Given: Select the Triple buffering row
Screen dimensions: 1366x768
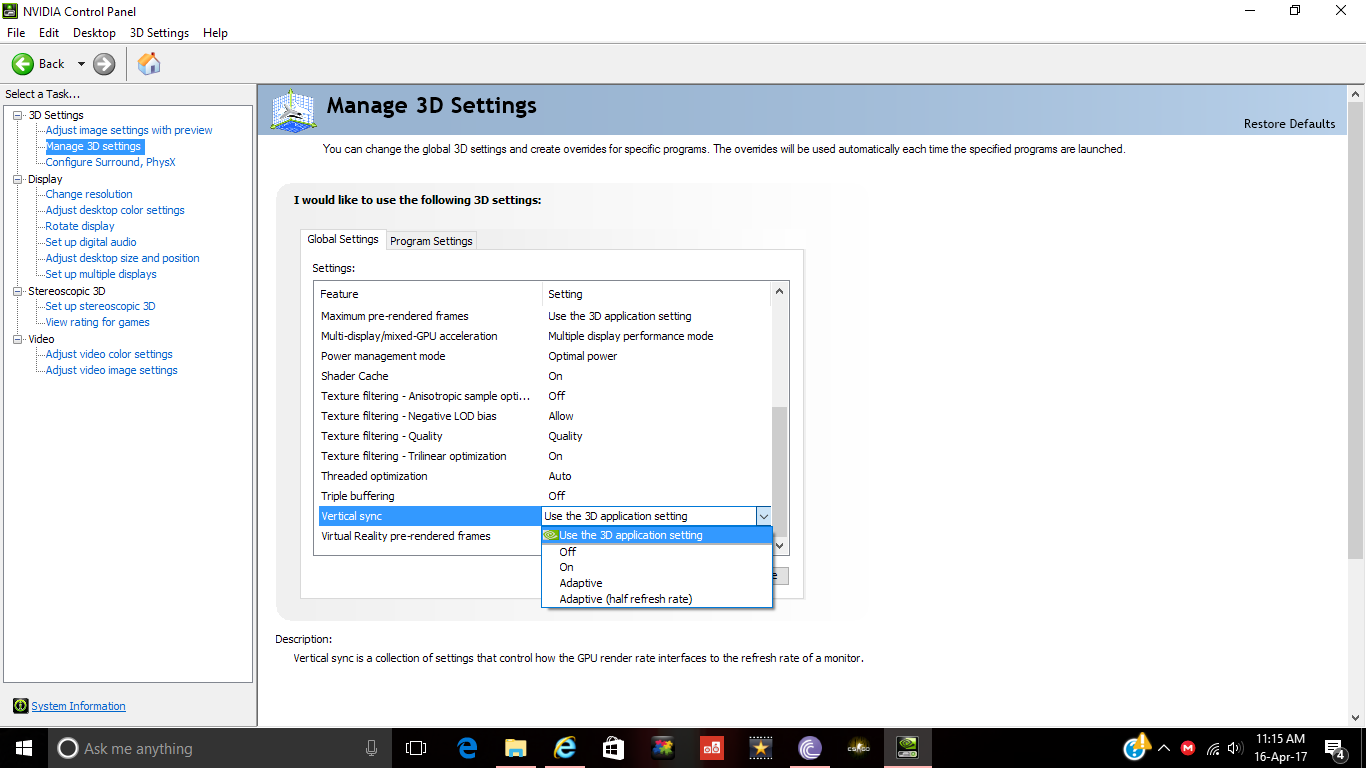Looking at the screenshot, I should (543, 496).
